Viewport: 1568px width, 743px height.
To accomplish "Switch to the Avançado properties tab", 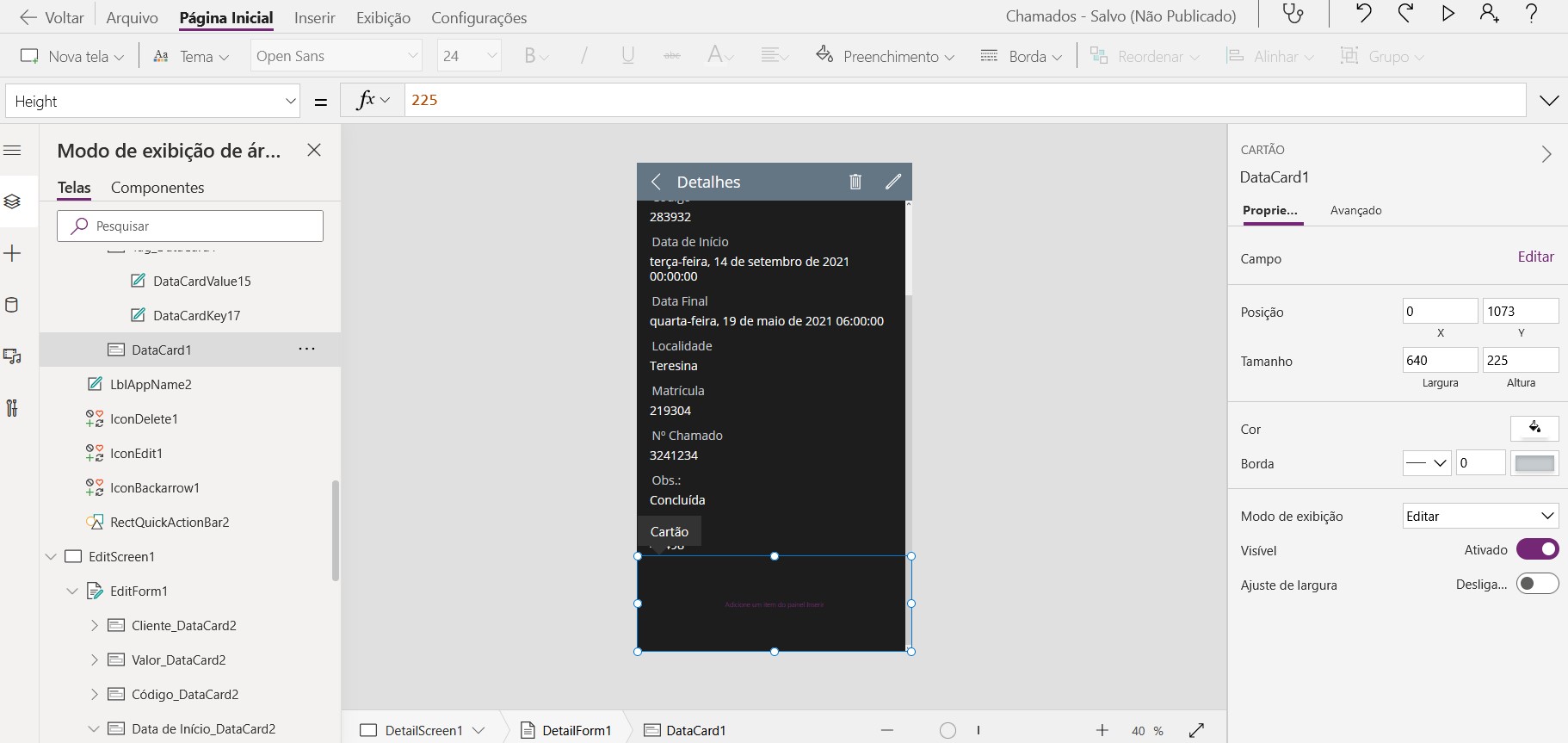I will tap(1355, 210).
